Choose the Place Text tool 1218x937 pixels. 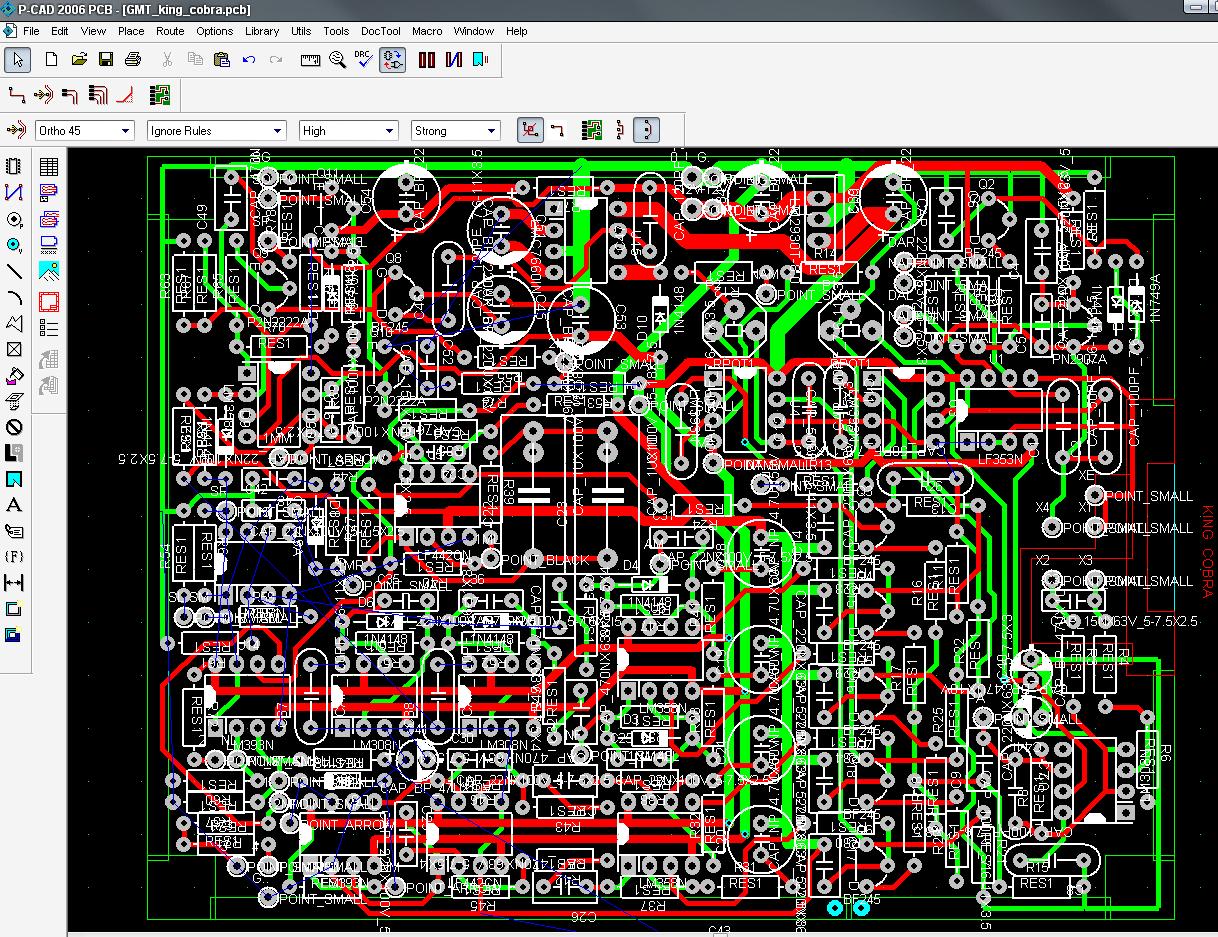(x=14, y=505)
